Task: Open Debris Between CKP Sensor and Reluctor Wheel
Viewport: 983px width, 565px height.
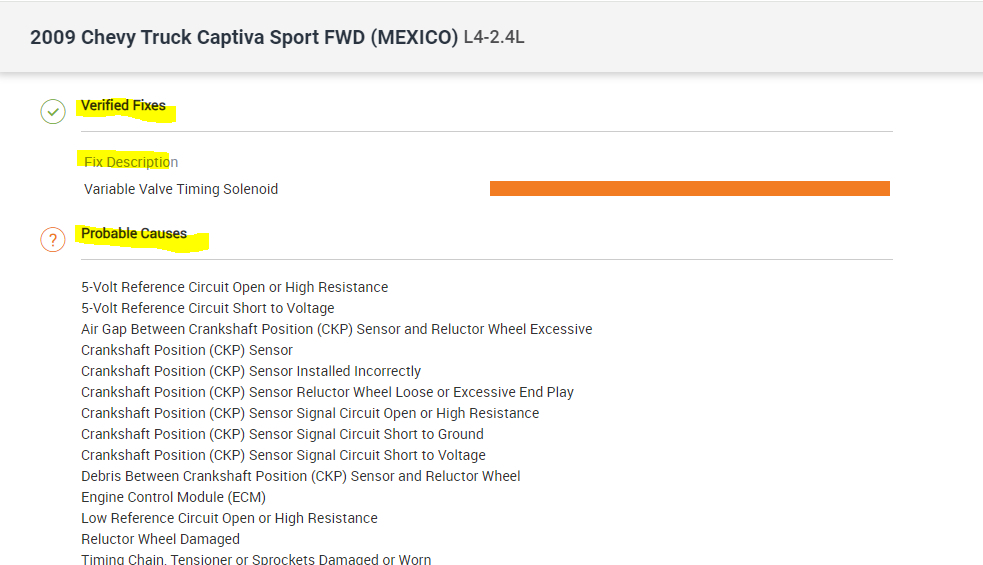Action: [300, 476]
